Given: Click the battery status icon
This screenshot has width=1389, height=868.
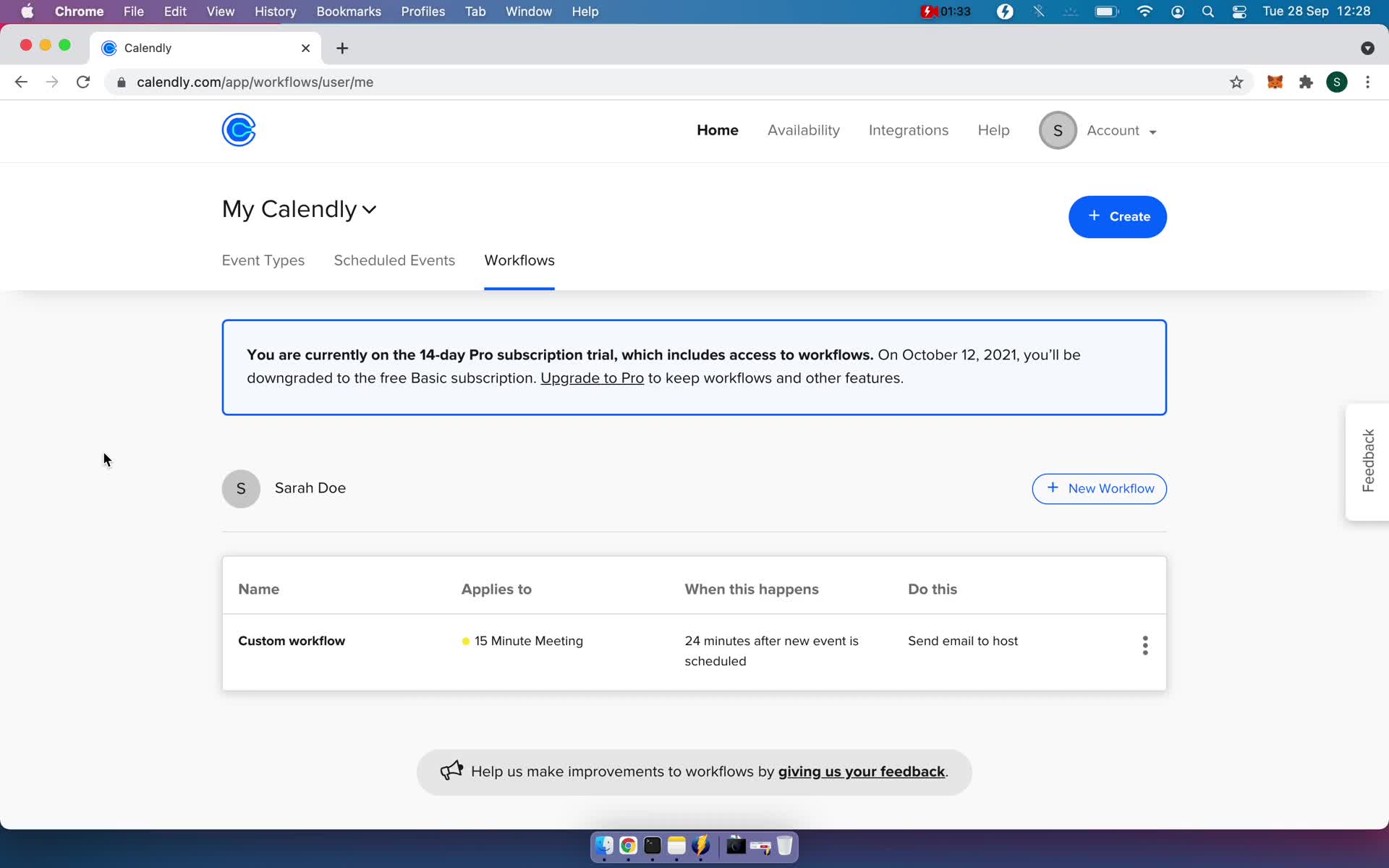Looking at the screenshot, I should [1107, 12].
